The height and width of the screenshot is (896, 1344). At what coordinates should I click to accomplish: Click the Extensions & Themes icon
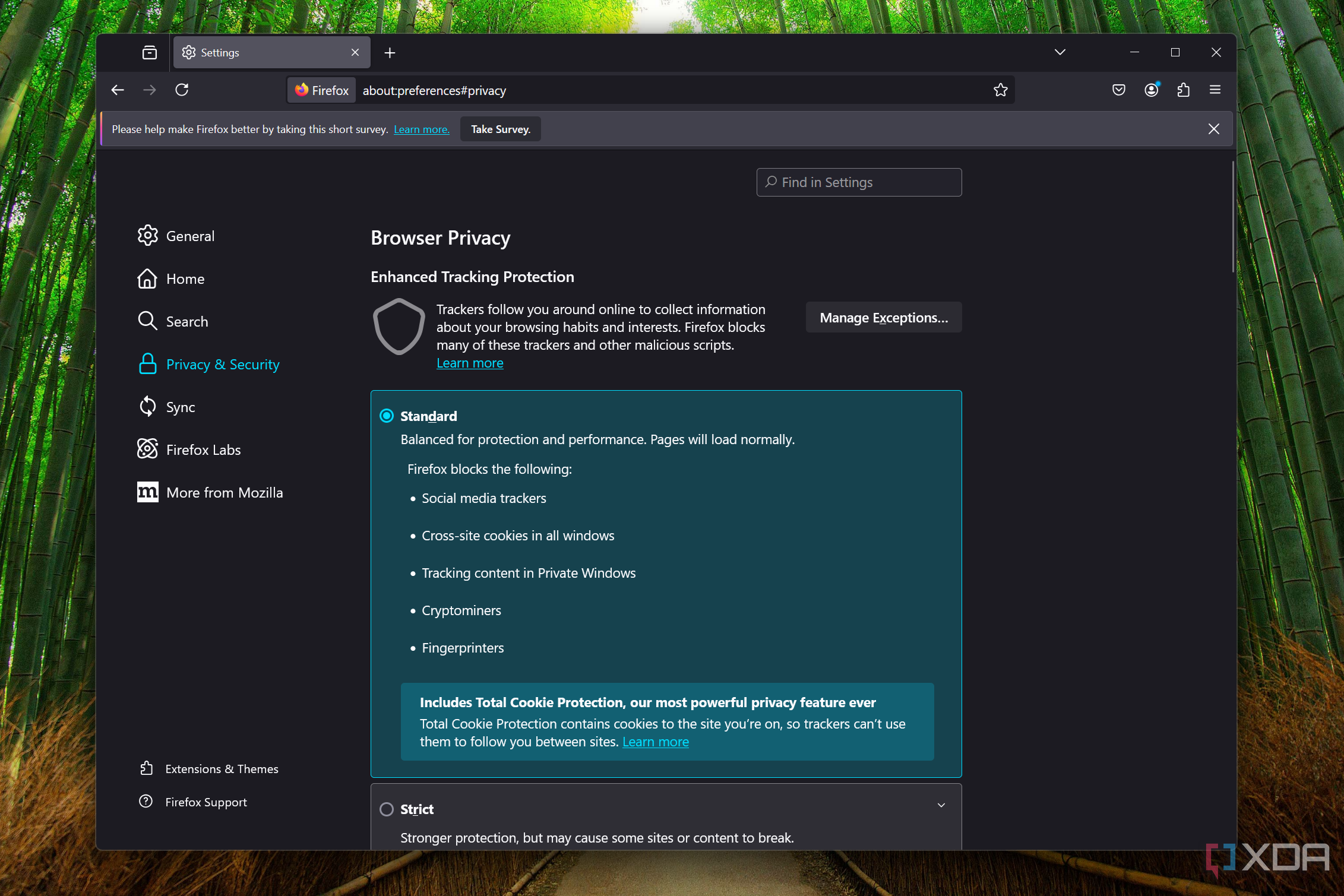pyautogui.click(x=149, y=768)
